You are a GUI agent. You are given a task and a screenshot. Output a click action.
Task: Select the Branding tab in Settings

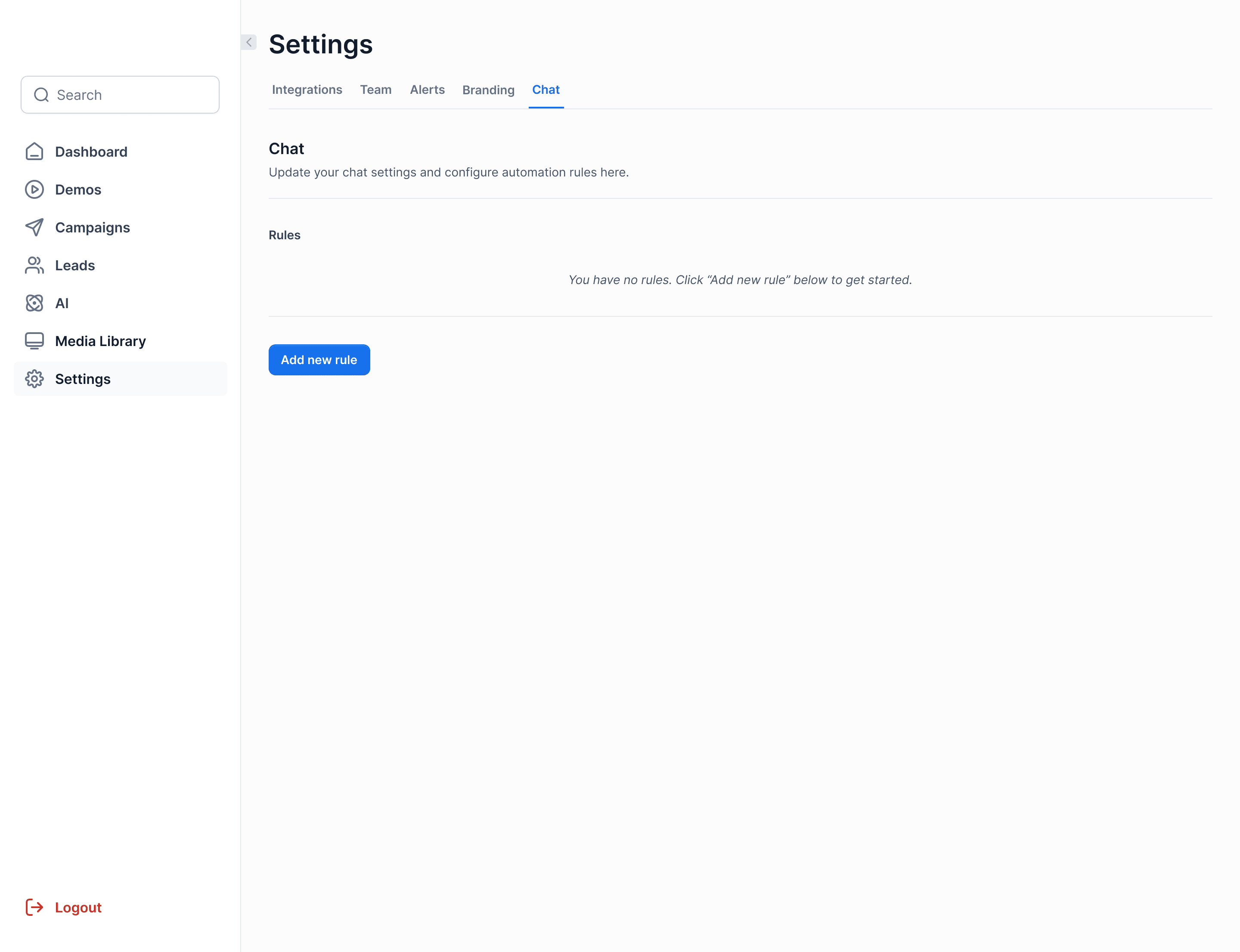[488, 89]
